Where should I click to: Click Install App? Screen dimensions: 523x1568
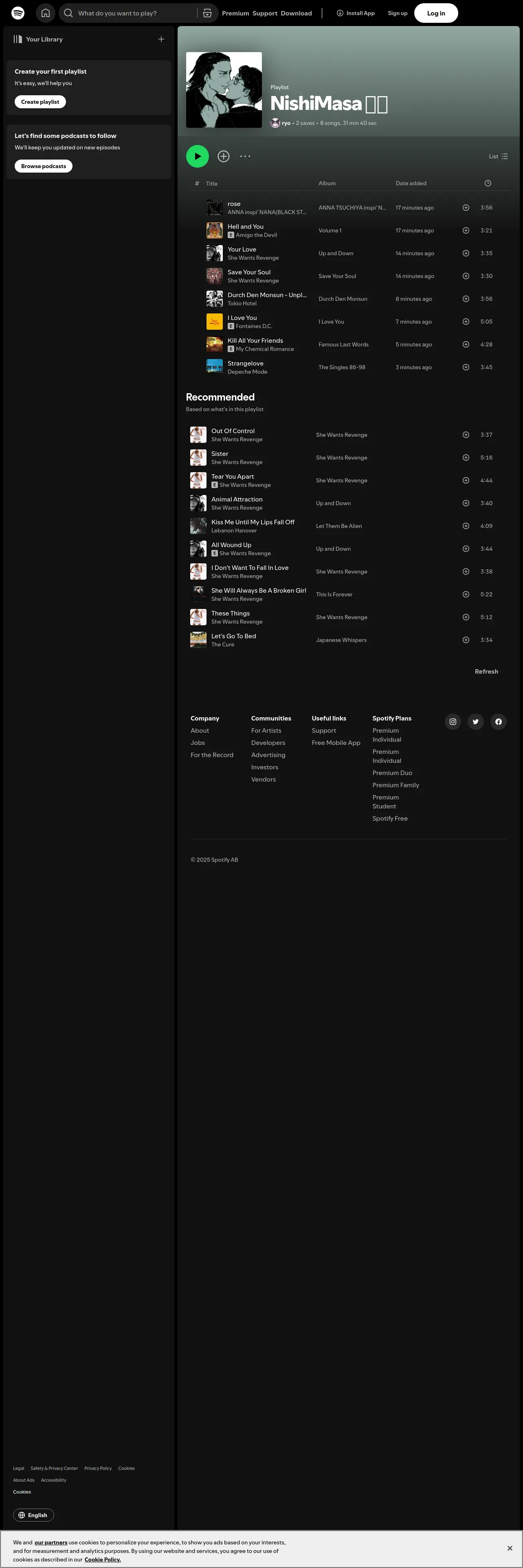point(356,13)
